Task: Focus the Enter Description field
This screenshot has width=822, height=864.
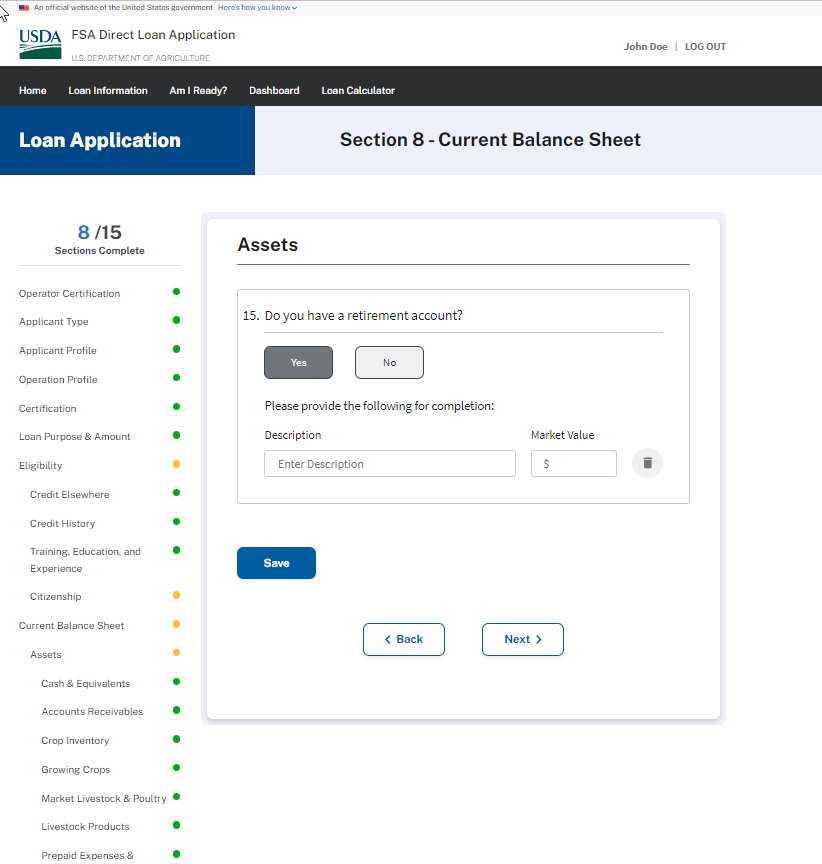Action: pos(390,464)
